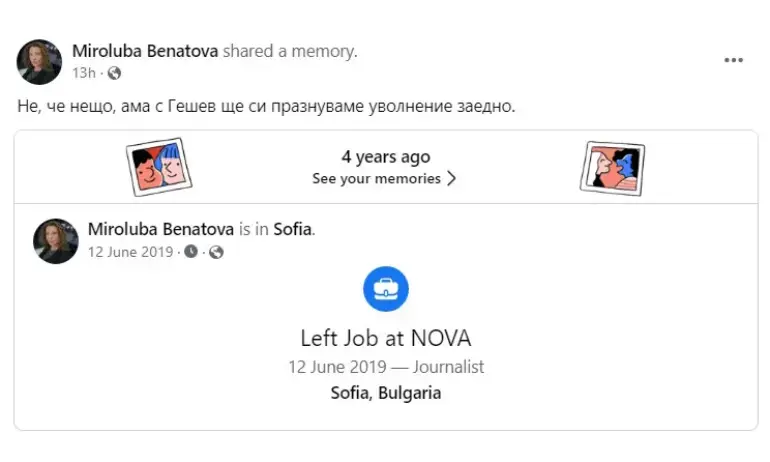Open the top post author's profile picture
Viewport: 770px width, 462px height.
tap(40, 61)
